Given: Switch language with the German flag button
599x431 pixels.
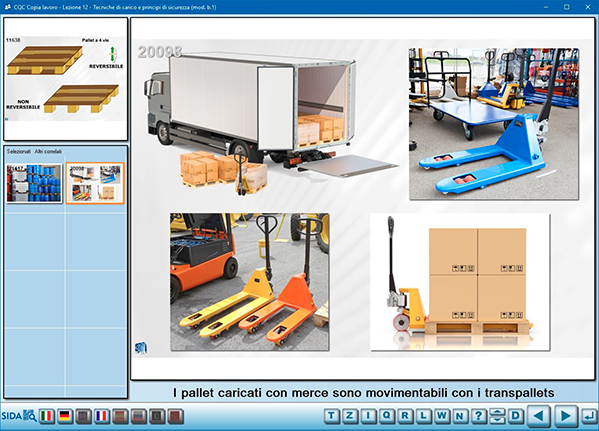Looking at the screenshot, I should pyautogui.click(x=65, y=416).
